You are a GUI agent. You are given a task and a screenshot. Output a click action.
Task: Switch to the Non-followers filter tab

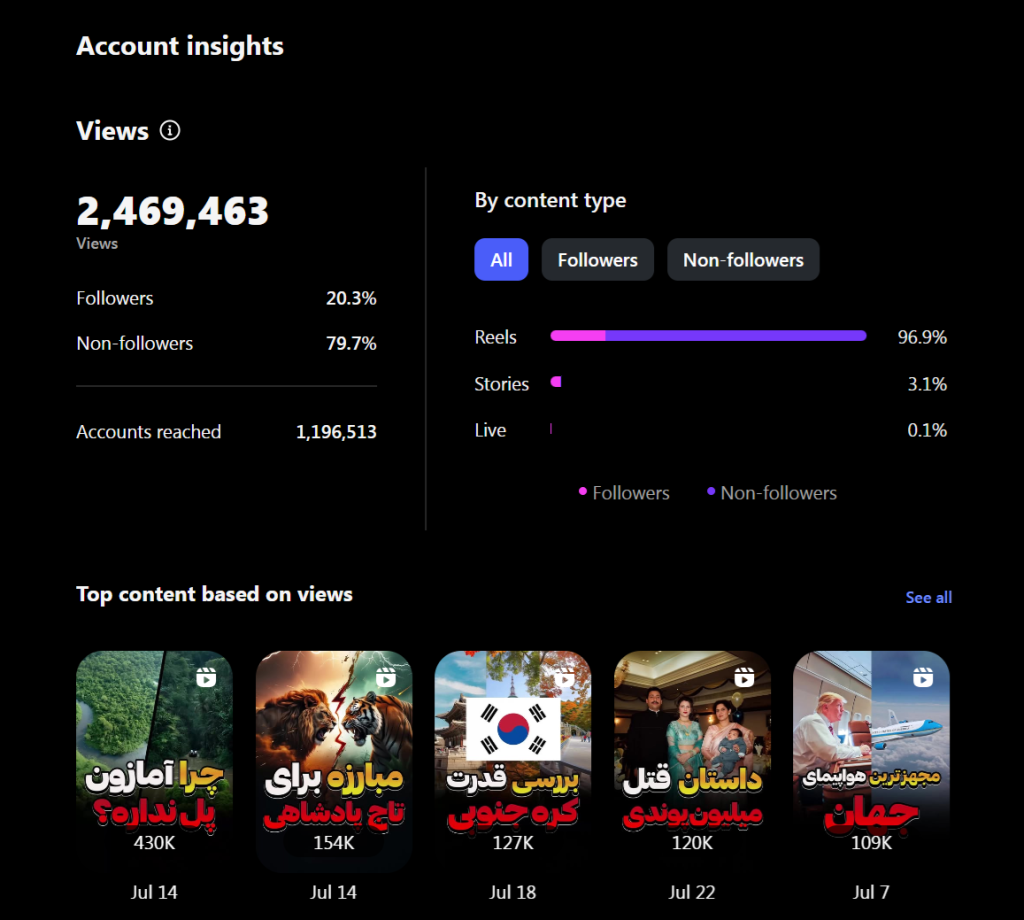pyautogui.click(x=743, y=260)
